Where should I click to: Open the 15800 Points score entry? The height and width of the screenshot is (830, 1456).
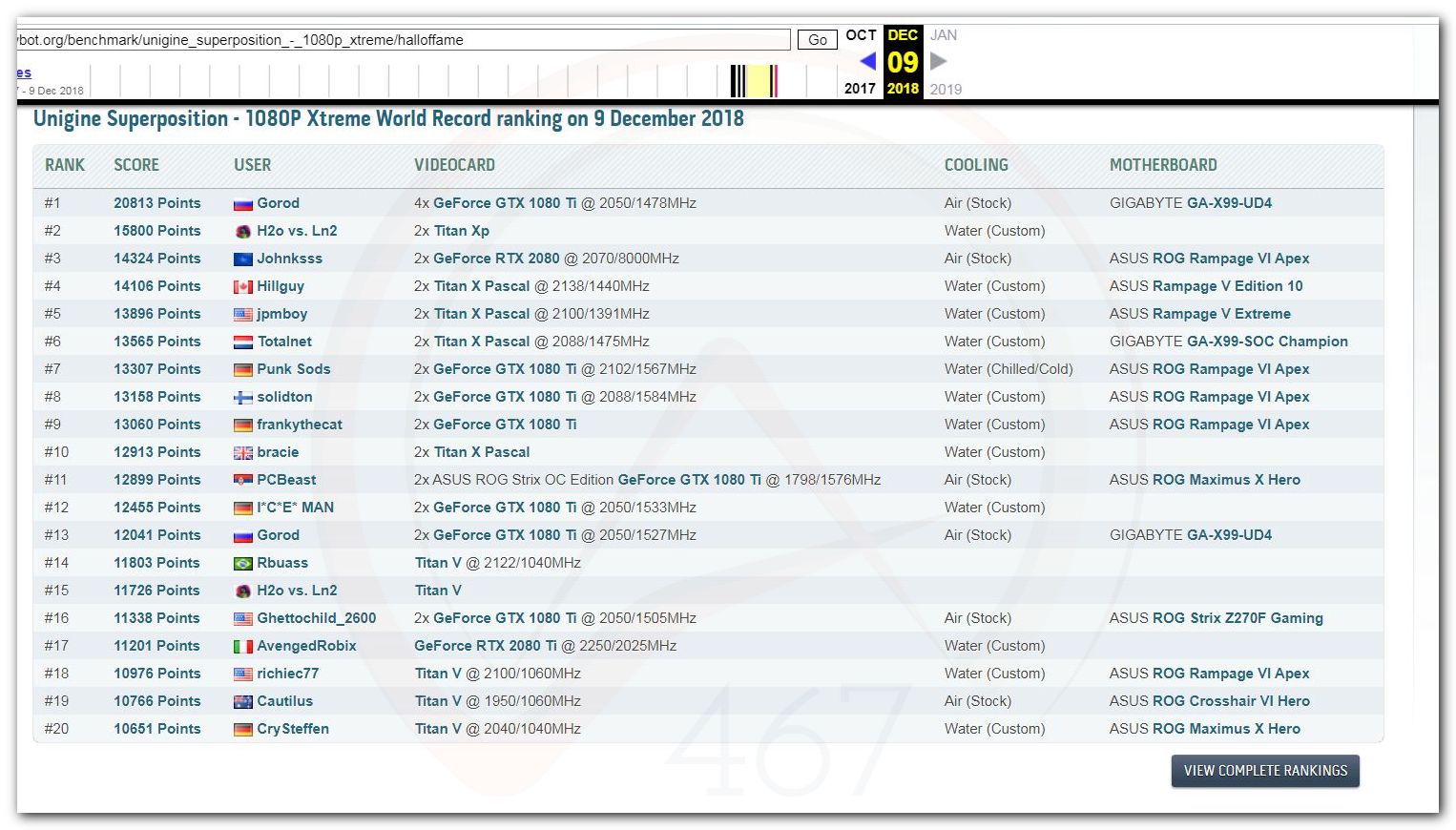[157, 231]
